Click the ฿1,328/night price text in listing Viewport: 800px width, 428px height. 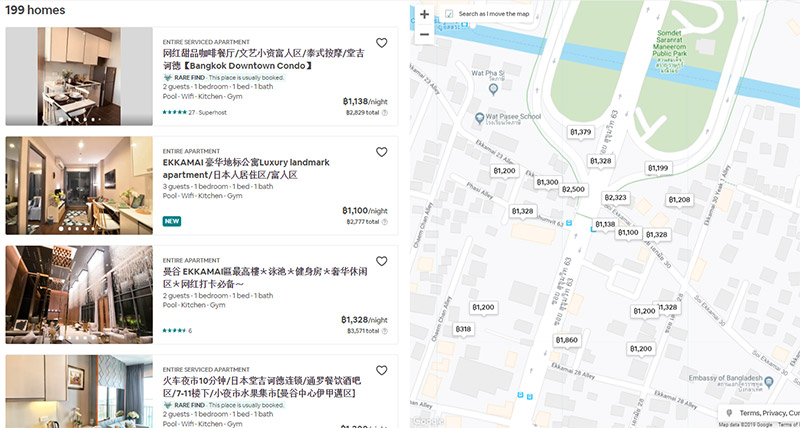click(x=364, y=320)
